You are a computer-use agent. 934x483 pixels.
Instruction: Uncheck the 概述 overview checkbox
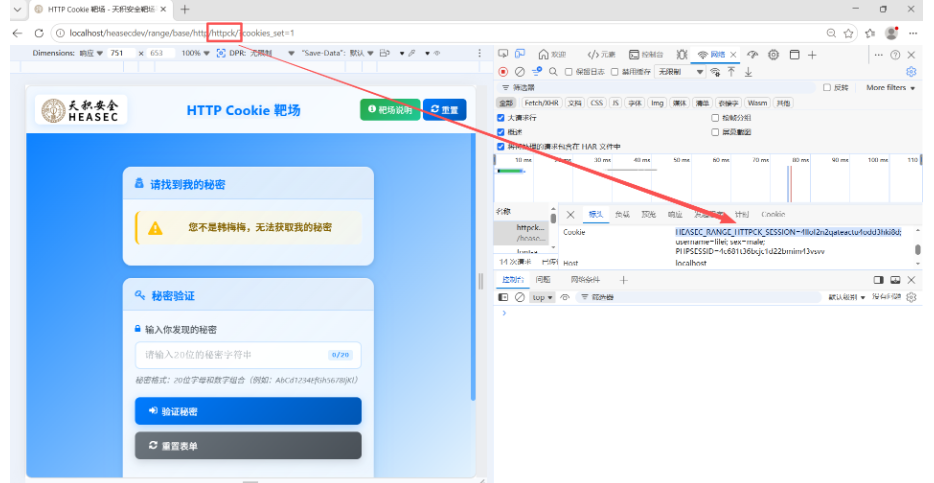point(500,132)
